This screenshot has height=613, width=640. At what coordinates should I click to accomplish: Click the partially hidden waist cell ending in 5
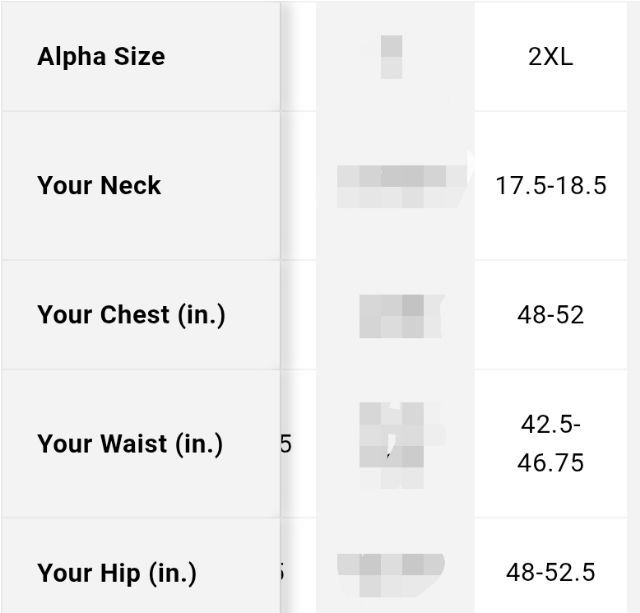click(x=290, y=443)
